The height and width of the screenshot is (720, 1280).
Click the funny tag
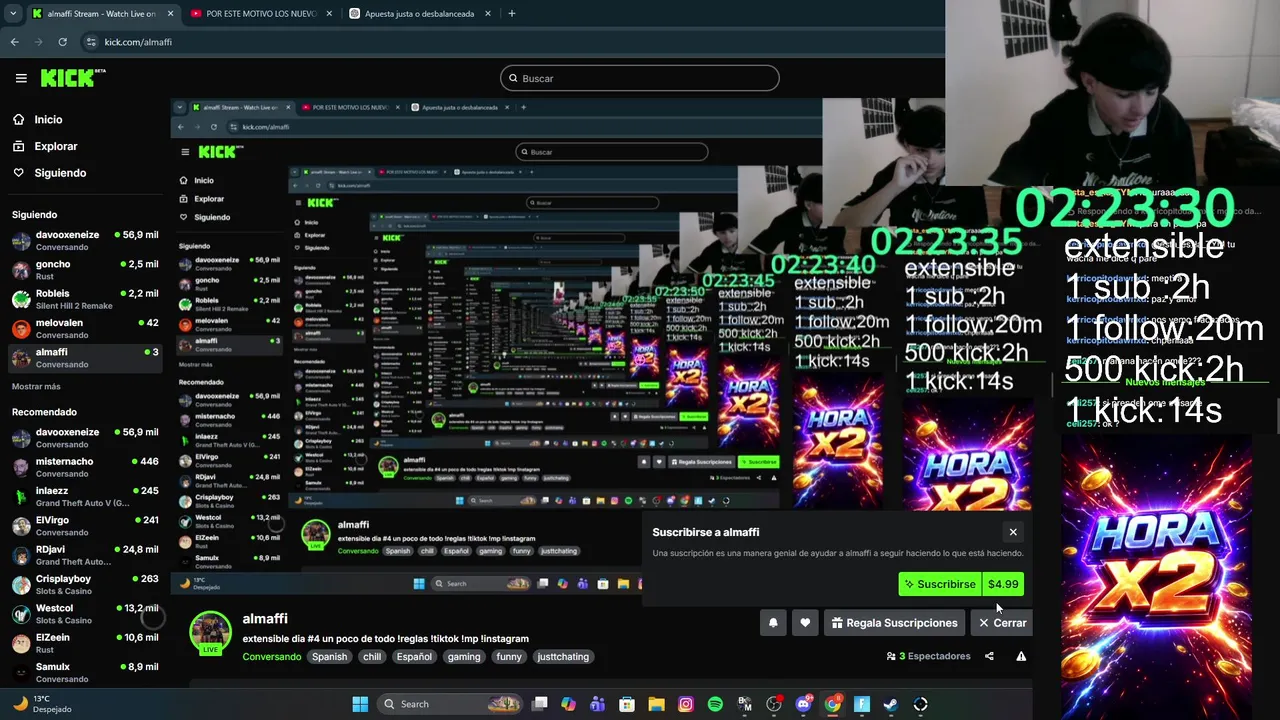(509, 657)
